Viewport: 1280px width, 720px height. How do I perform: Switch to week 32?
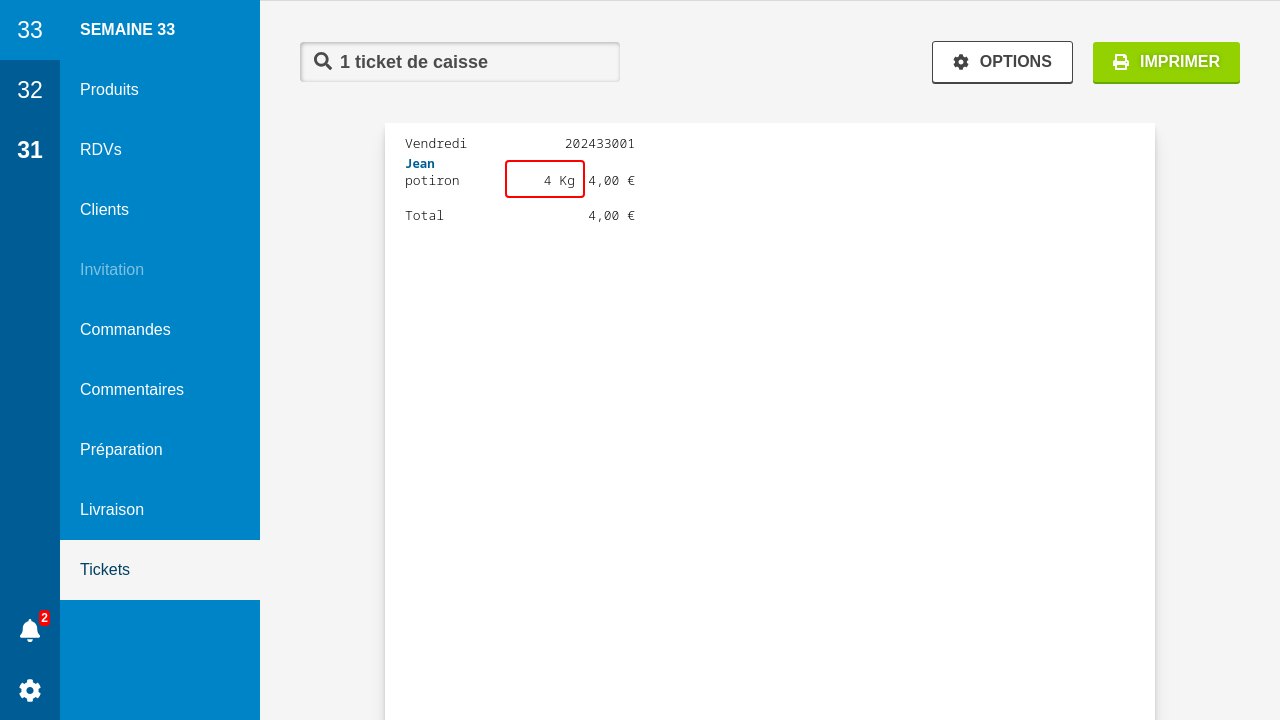pos(30,90)
